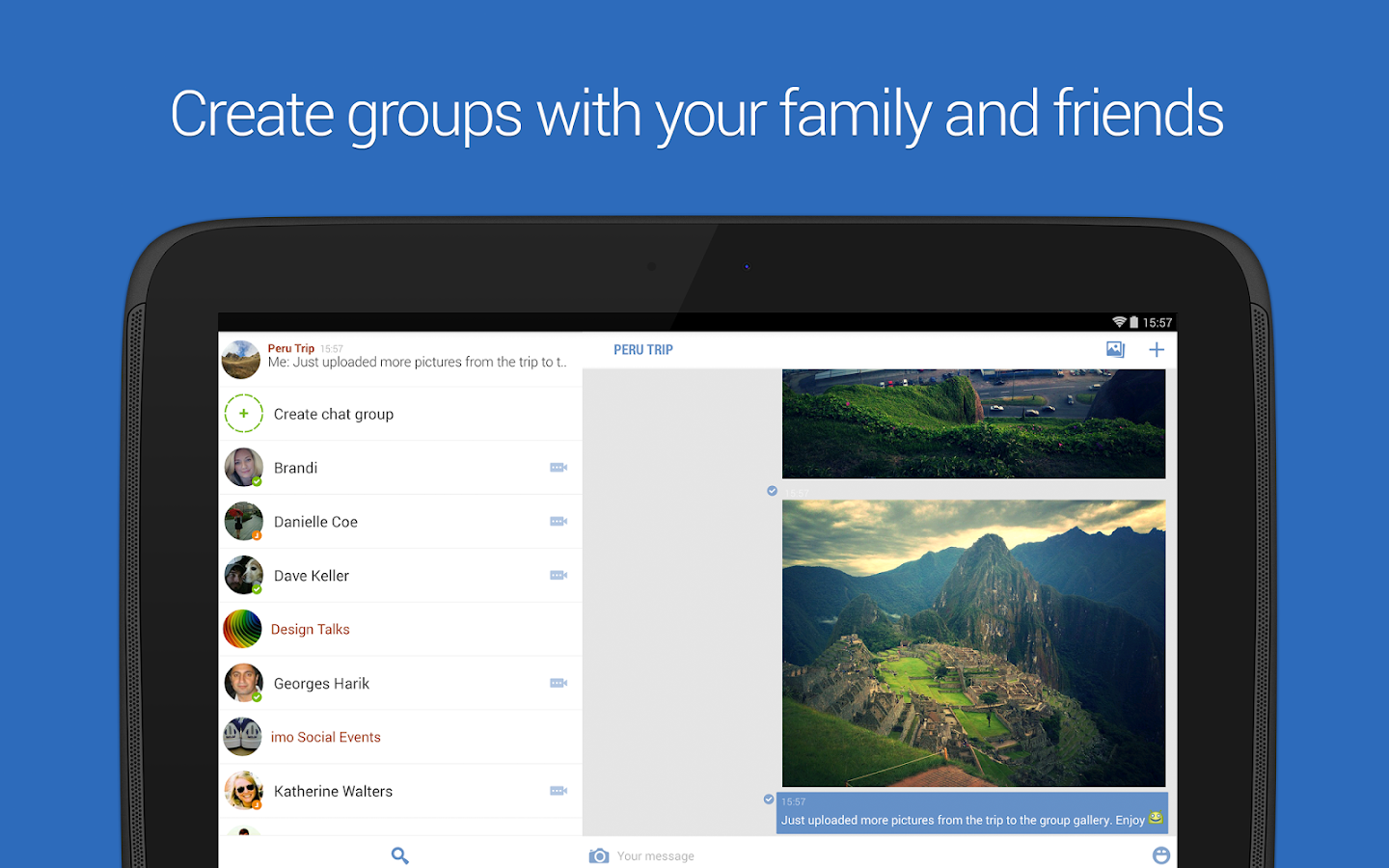Image resolution: width=1389 pixels, height=868 pixels.
Task: Tap the Wi-Fi status bar icon
Action: coord(1119,322)
